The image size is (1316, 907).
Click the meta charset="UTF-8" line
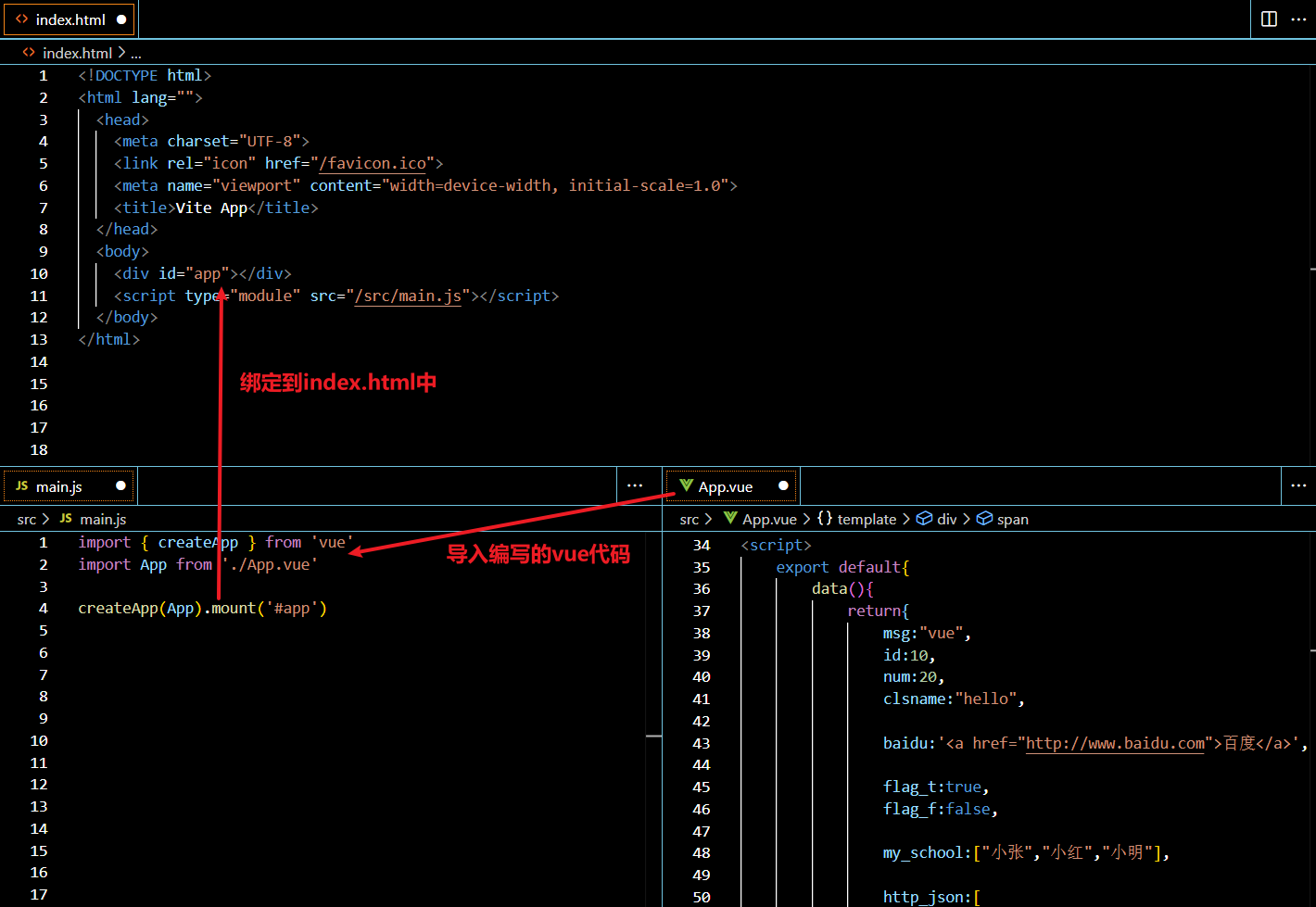[x=211, y=141]
